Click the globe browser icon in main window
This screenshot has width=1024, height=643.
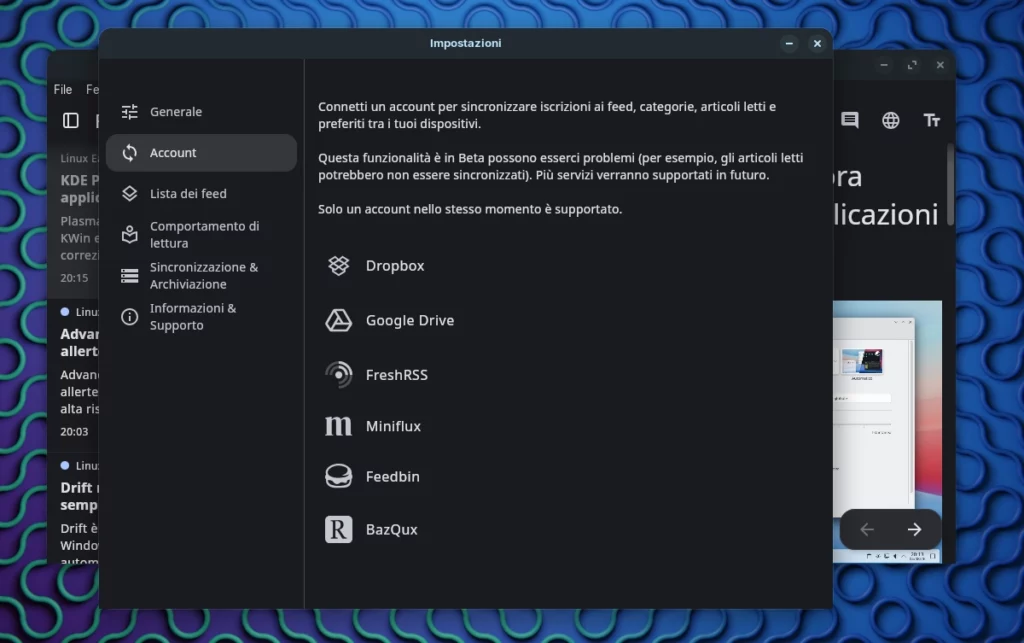891,120
